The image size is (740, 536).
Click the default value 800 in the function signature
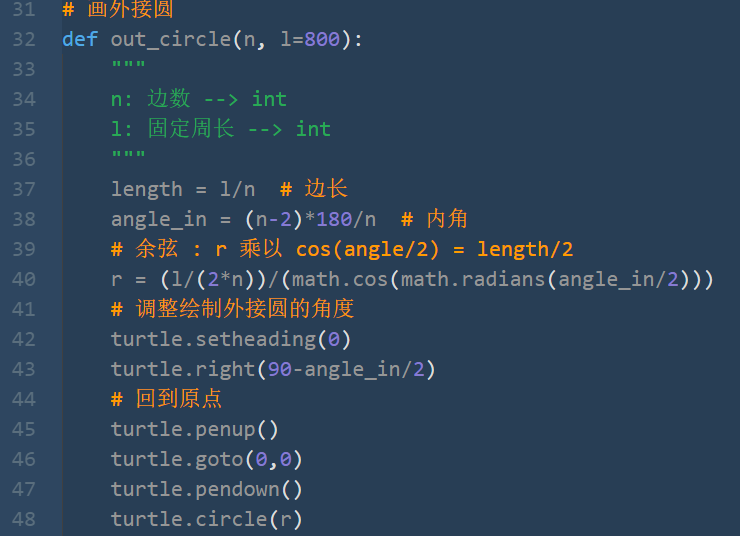coord(322,39)
